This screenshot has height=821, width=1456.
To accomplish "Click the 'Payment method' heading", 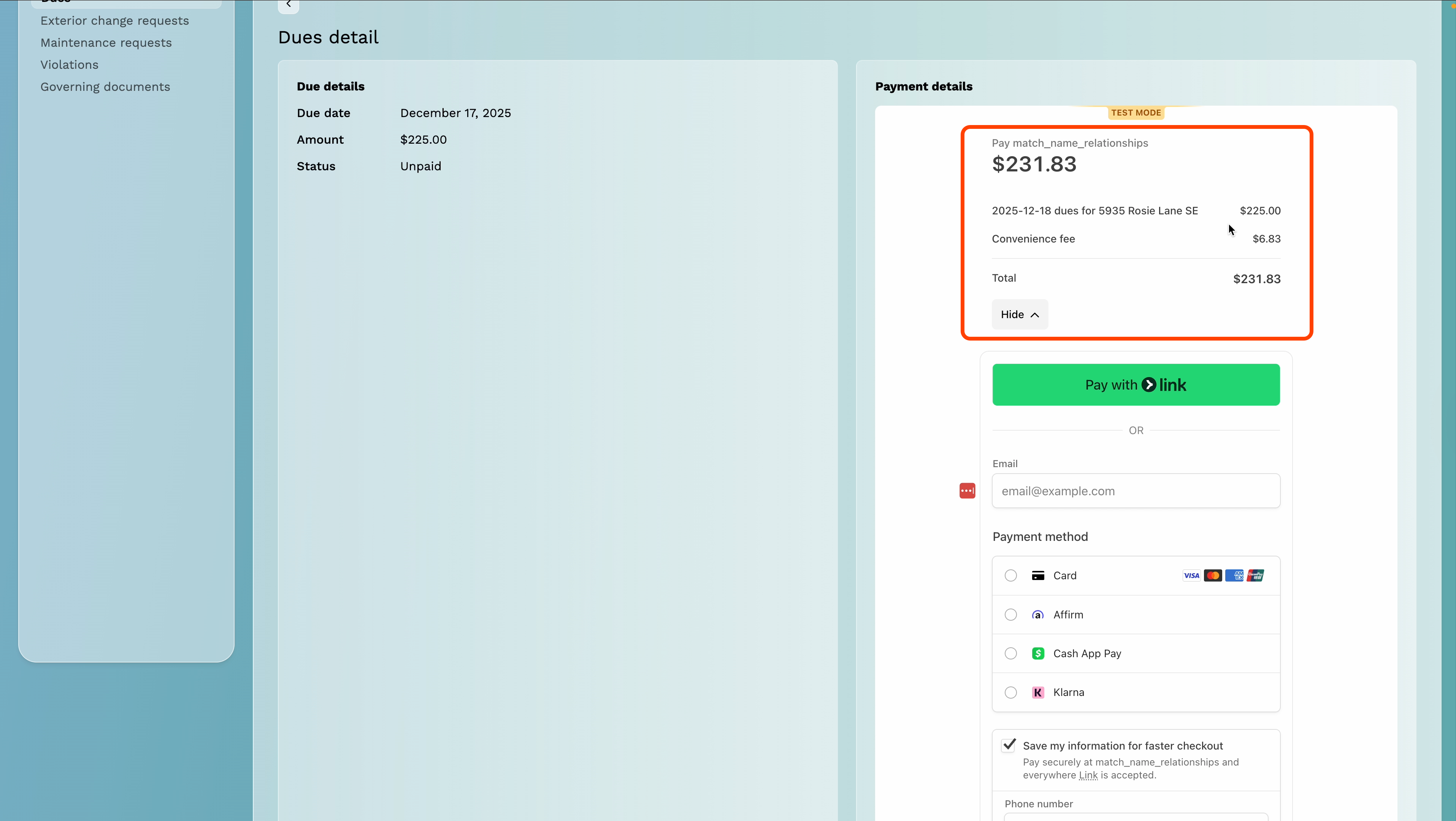I will (x=1040, y=537).
